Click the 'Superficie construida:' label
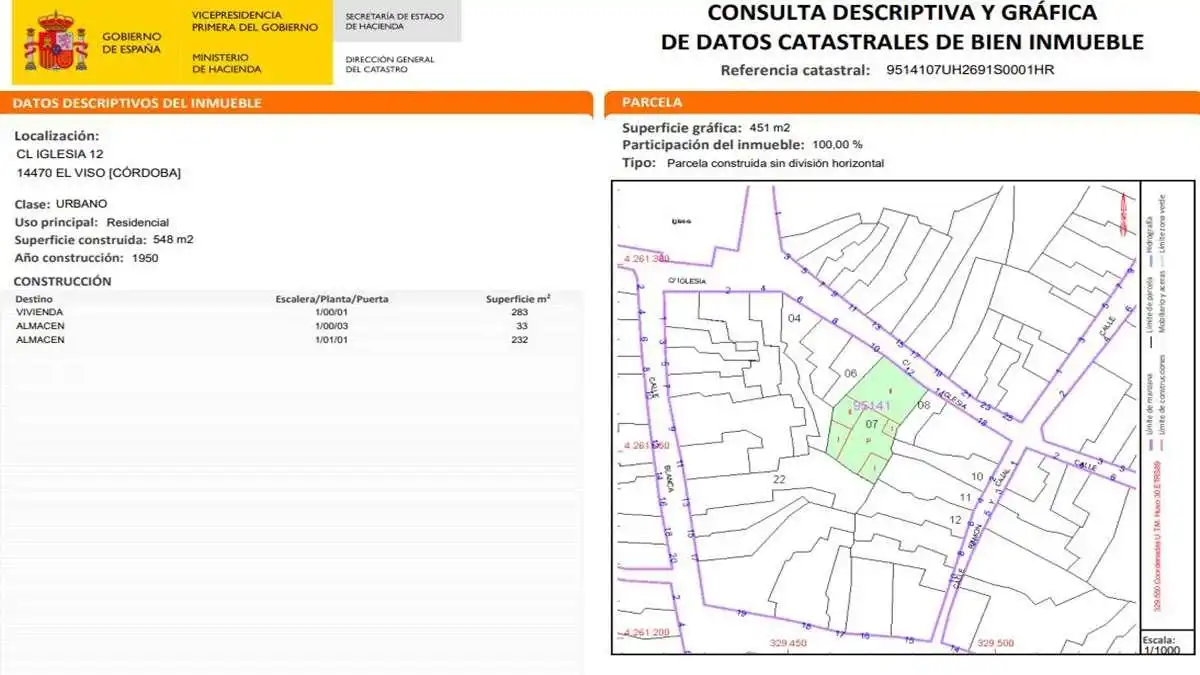This screenshot has width=1200, height=675. 80,240
